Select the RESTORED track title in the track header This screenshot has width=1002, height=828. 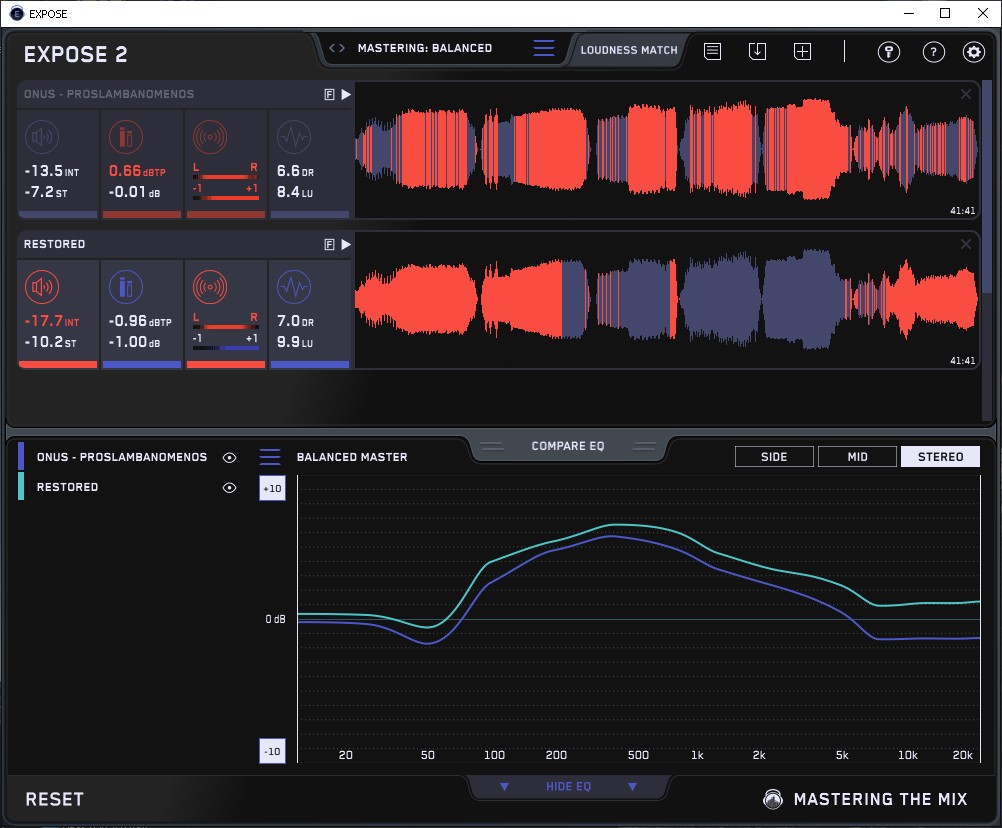(54, 244)
